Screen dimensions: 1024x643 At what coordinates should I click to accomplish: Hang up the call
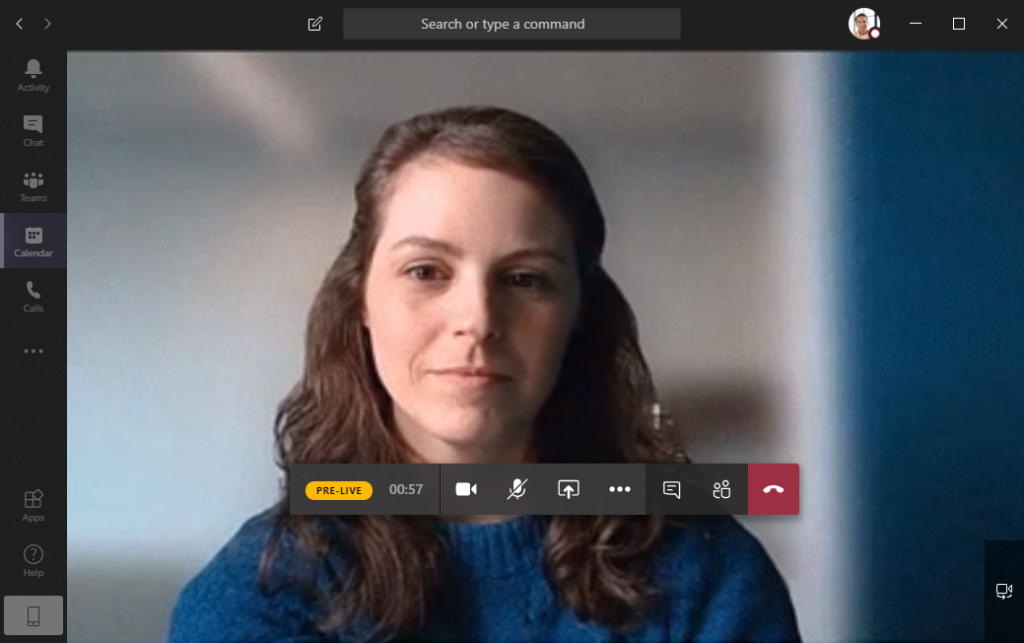coord(773,490)
